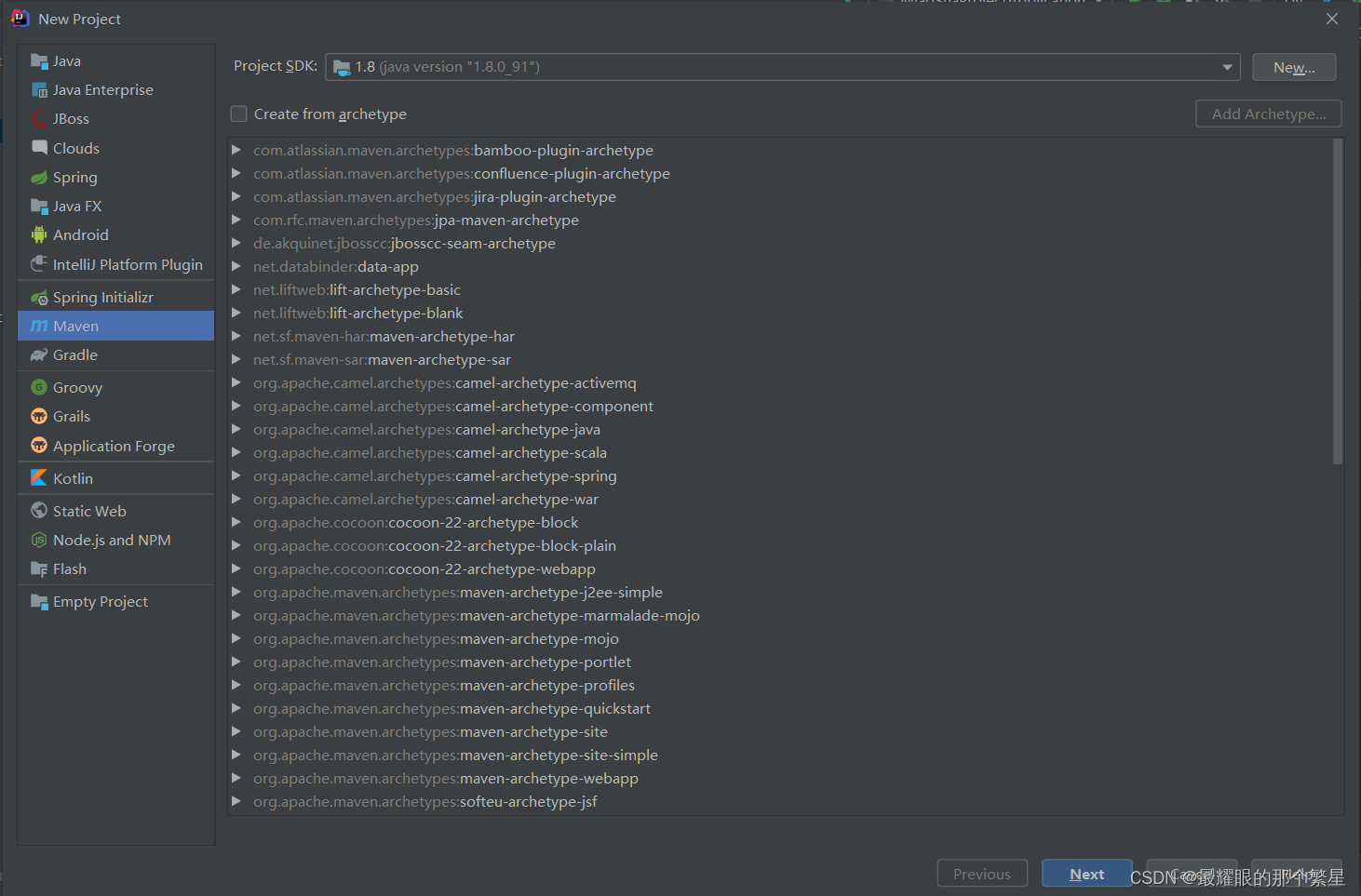This screenshot has width=1361, height=896.
Task: Enable Create from archetype checkbox
Action: tap(239, 114)
